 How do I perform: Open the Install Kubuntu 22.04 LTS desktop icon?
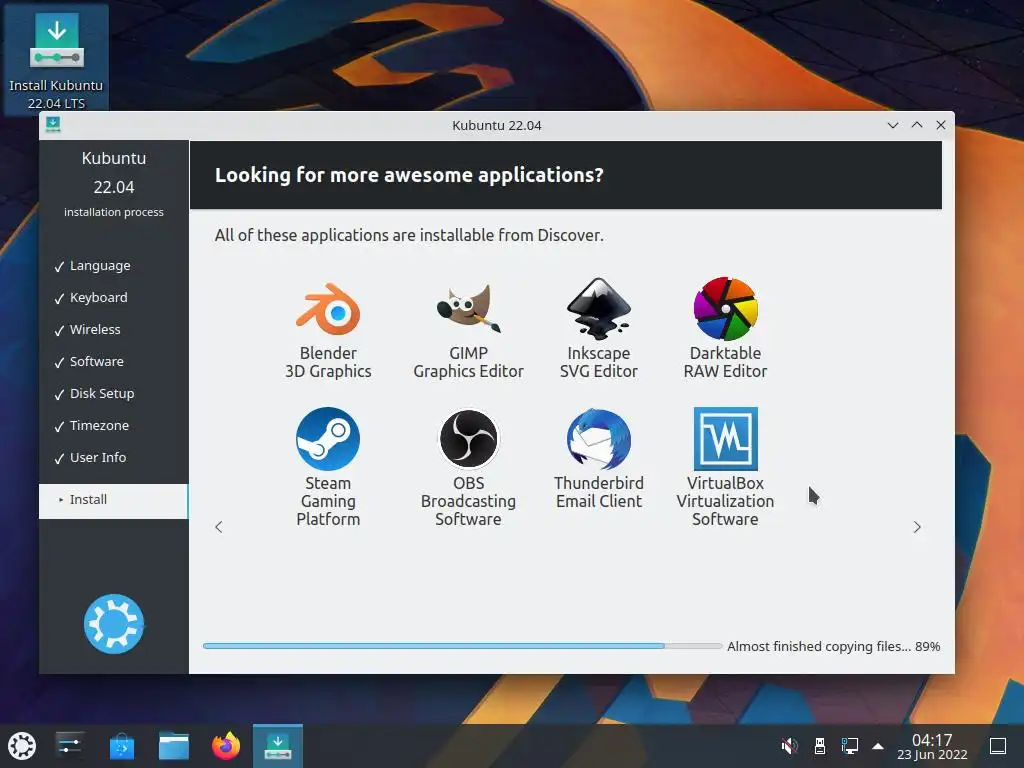[x=56, y=59]
